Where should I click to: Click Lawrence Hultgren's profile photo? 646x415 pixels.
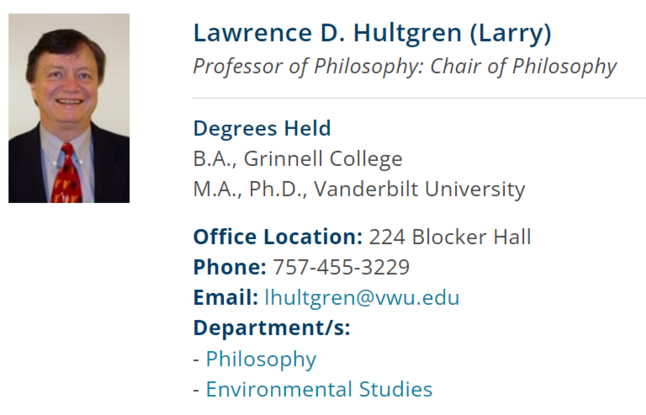tap(69, 108)
